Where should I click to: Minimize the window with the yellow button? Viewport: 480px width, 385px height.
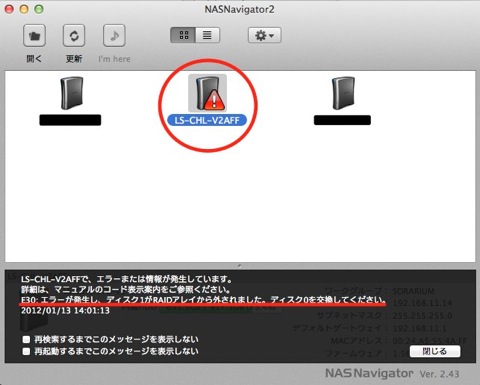click(x=24, y=9)
